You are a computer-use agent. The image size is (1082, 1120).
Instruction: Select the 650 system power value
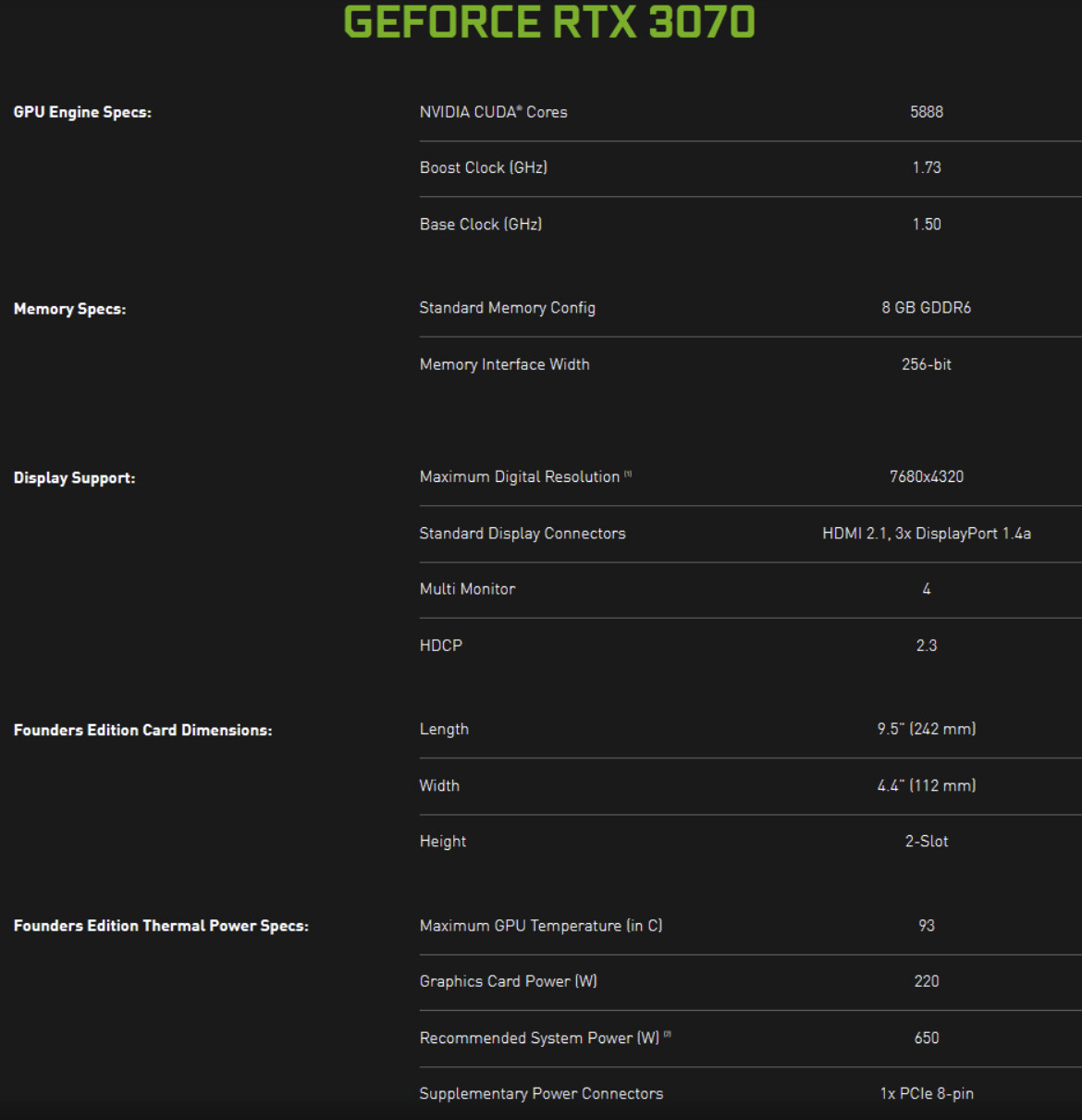pos(927,1039)
